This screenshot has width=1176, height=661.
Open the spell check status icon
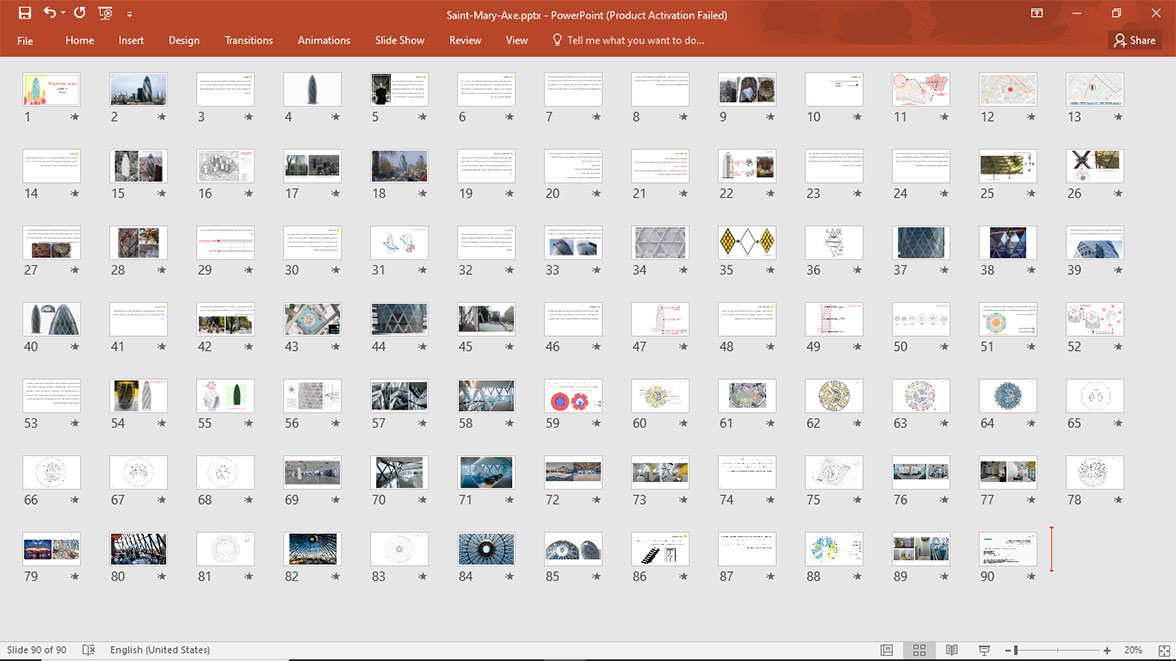(88, 650)
